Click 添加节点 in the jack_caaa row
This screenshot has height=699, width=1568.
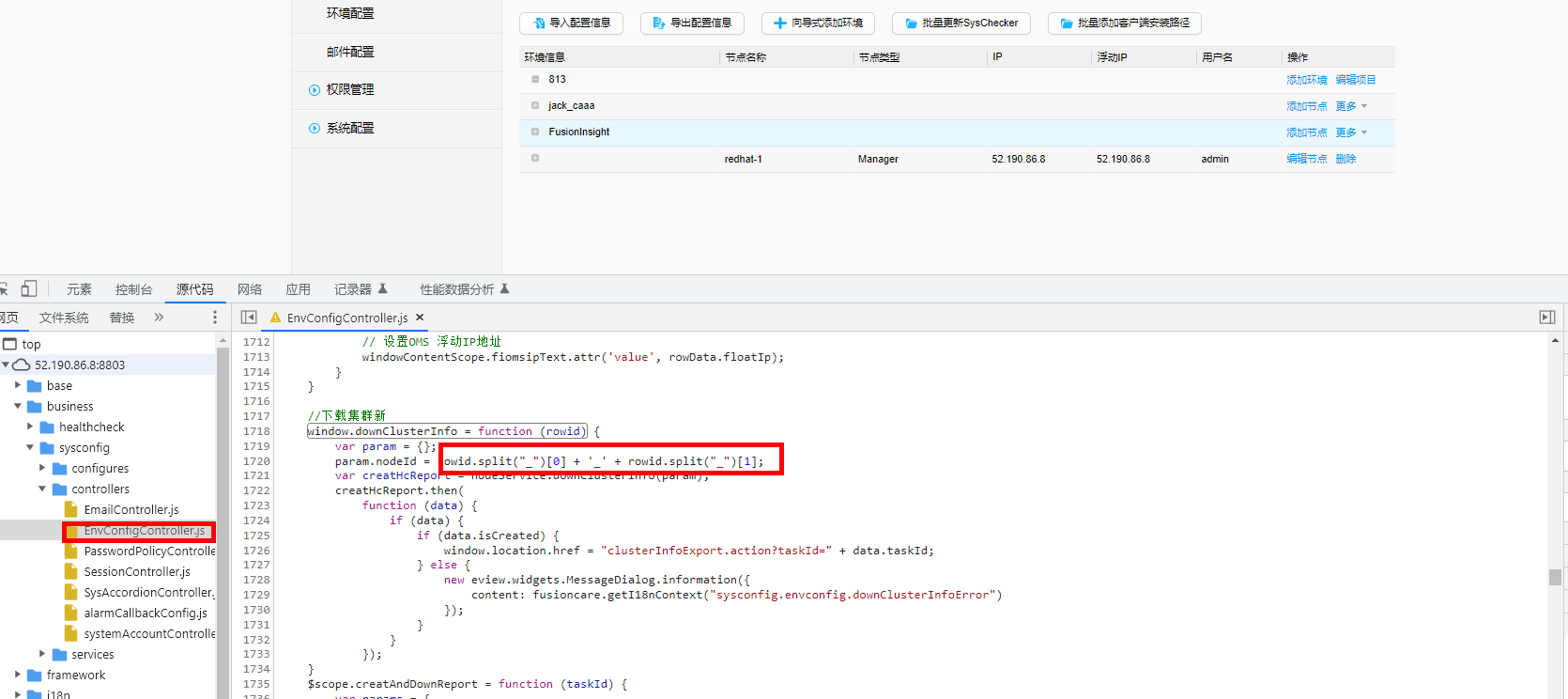click(x=1307, y=106)
